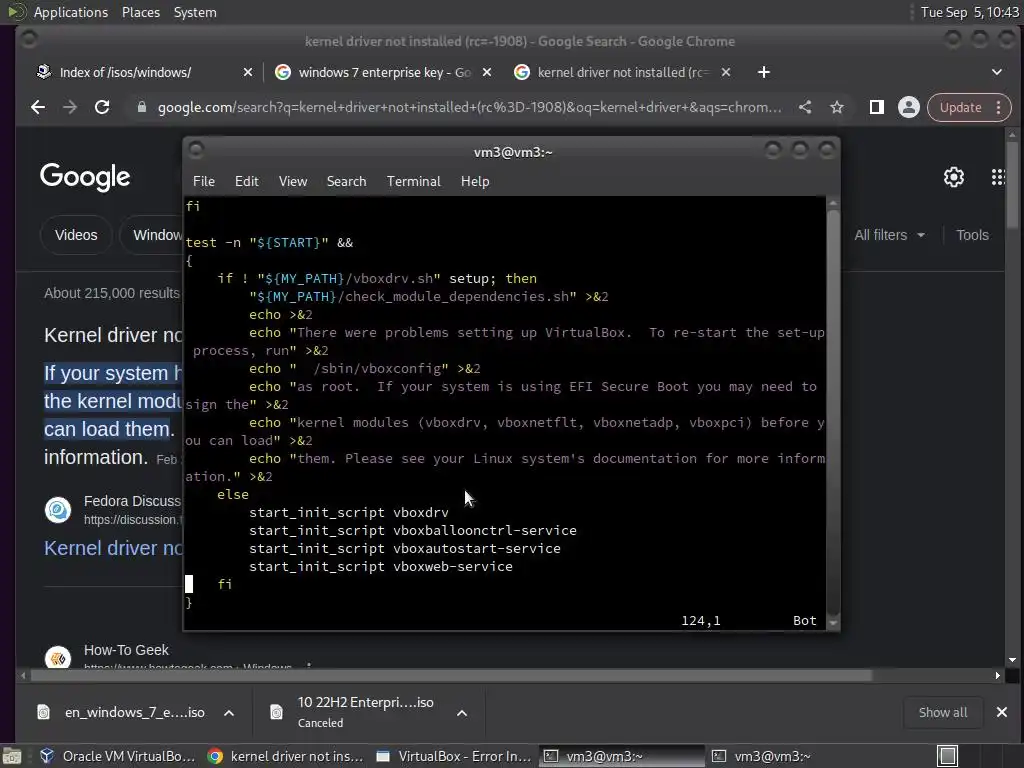Open the search Tools button
This screenshot has height=768, width=1024.
pos(972,235)
